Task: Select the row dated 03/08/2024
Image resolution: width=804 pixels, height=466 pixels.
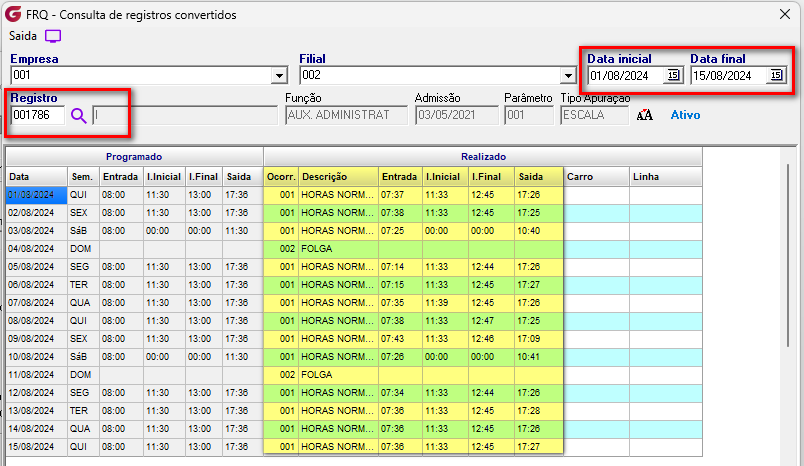Action: point(354,231)
